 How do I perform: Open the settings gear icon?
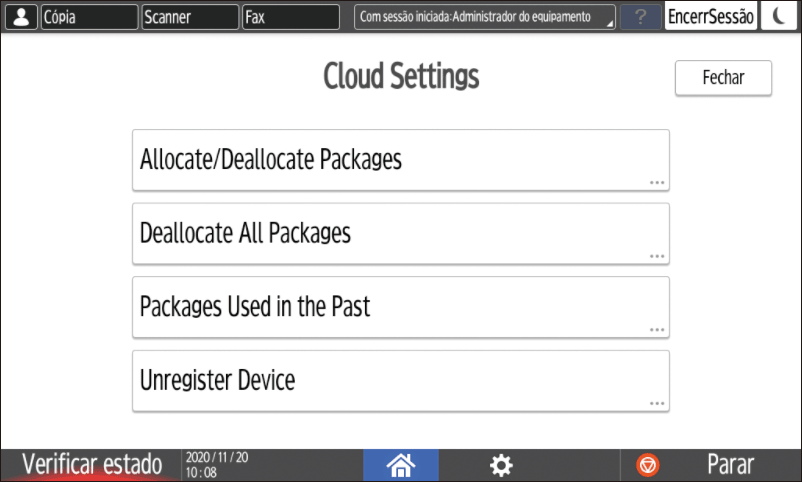coord(500,464)
